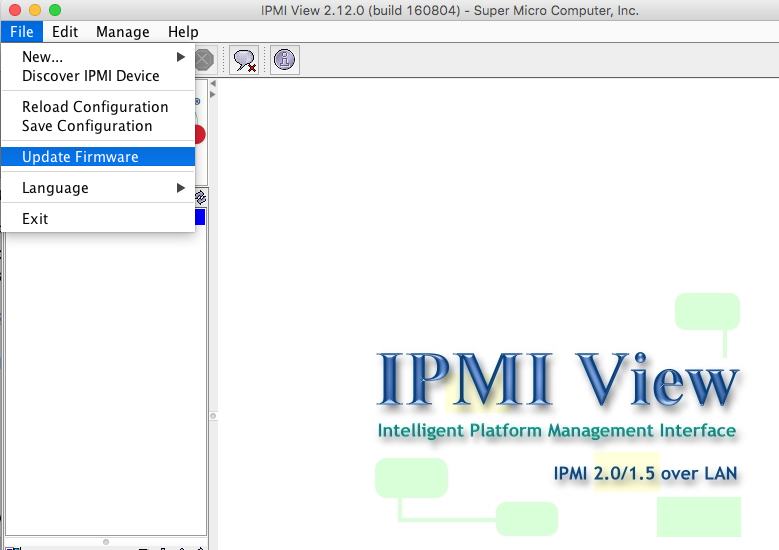Image resolution: width=779 pixels, height=550 pixels.
Task: Open the File menu
Action: (22, 32)
